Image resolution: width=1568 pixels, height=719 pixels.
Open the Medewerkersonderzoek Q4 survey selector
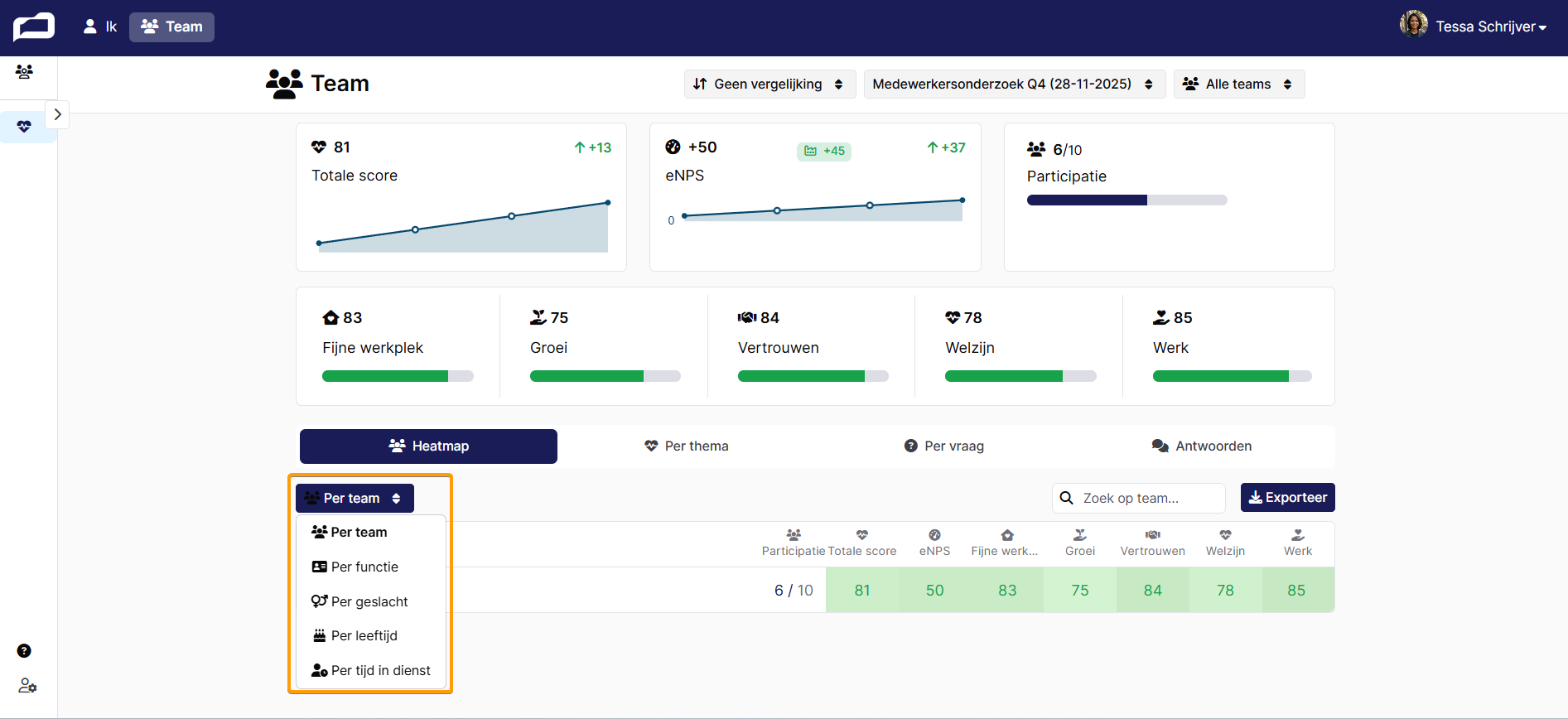(1014, 84)
